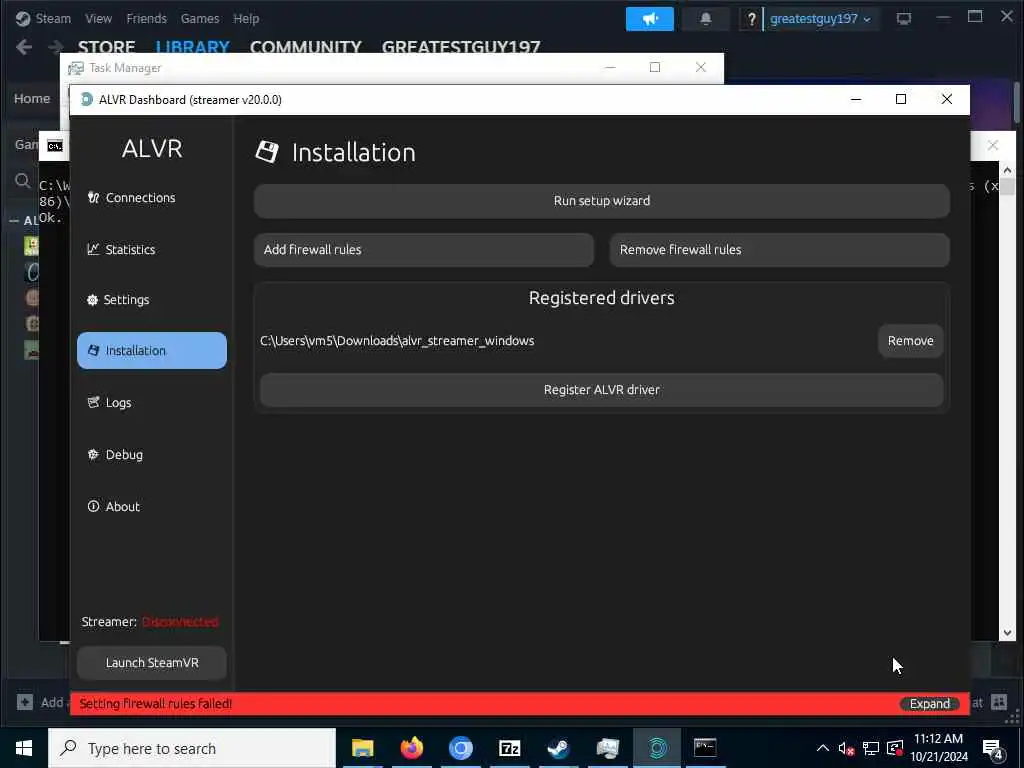Go to Steam LIBRARY tab

coord(193,46)
